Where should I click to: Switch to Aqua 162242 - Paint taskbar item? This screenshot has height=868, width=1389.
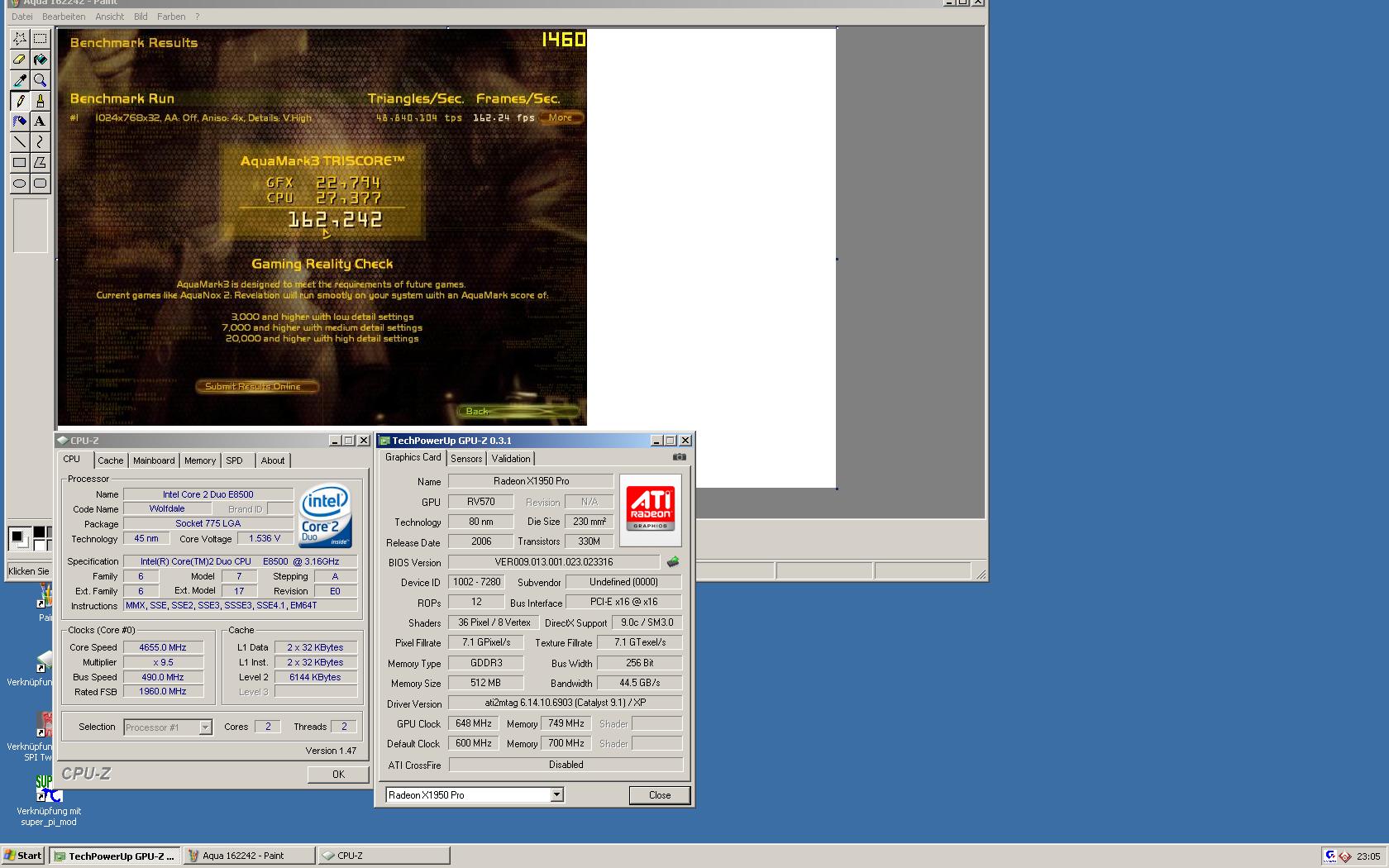pyautogui.click(x=250, y=856)
